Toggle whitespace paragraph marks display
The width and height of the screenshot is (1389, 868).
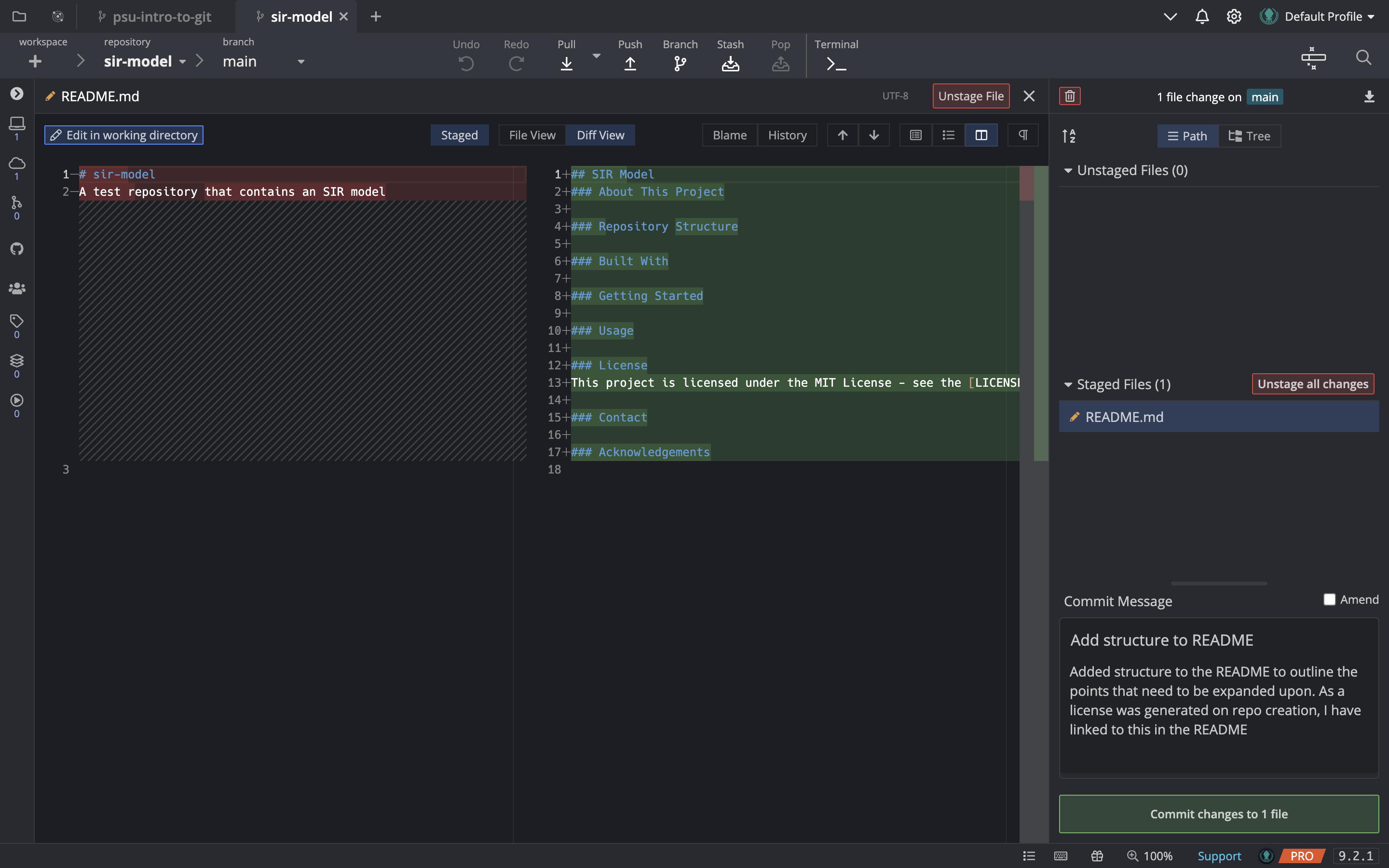(x=1023, y=135)
